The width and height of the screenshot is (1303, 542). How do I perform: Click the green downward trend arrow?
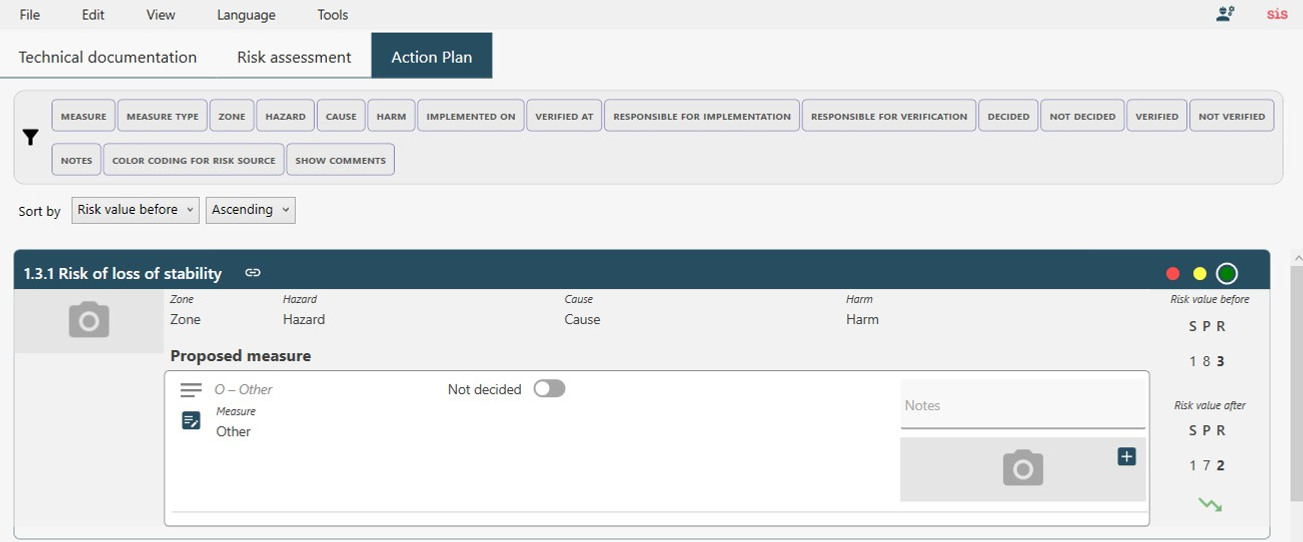tap(1210, 505)
